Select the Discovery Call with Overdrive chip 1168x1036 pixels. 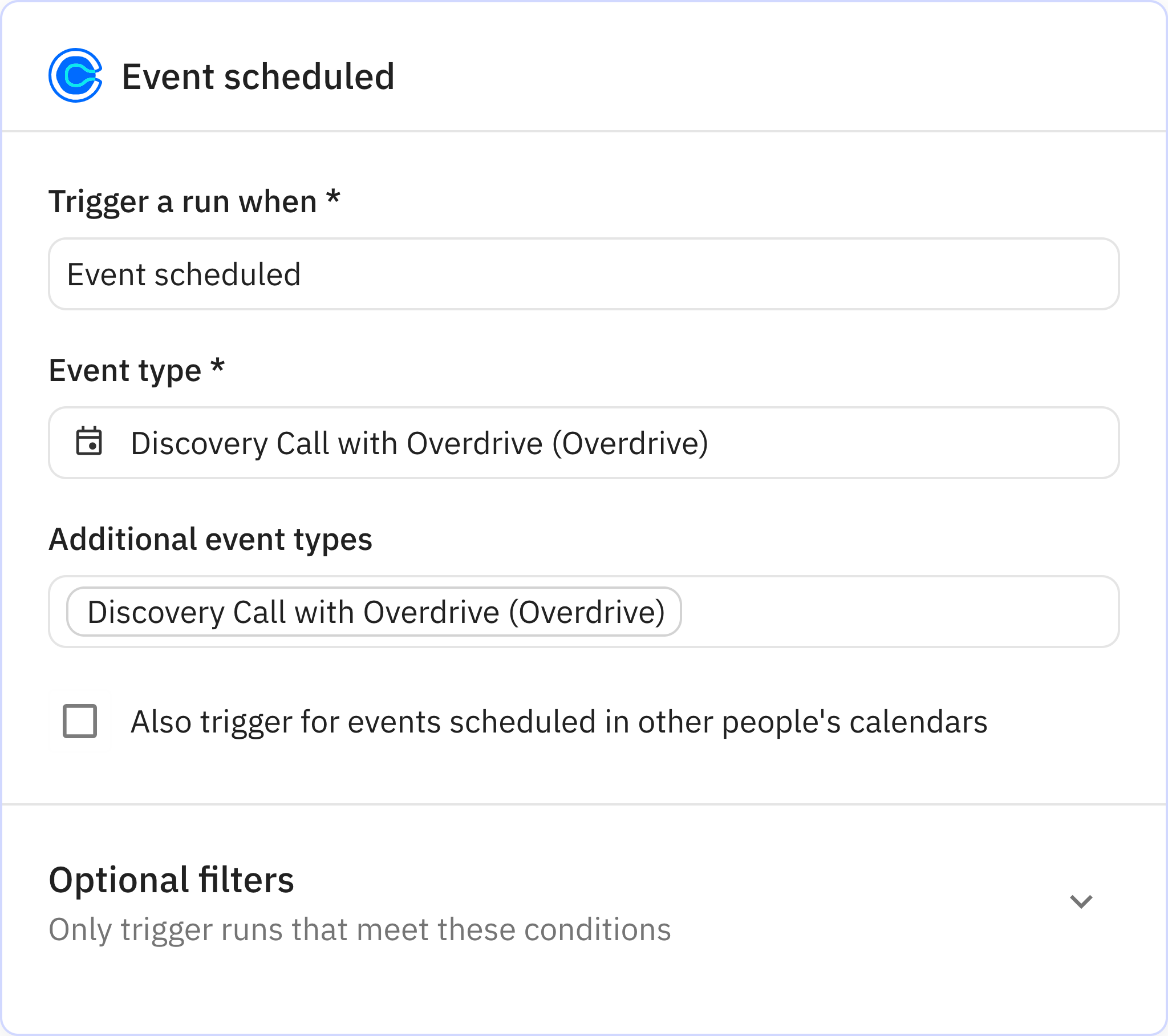(x=375, y=612)
